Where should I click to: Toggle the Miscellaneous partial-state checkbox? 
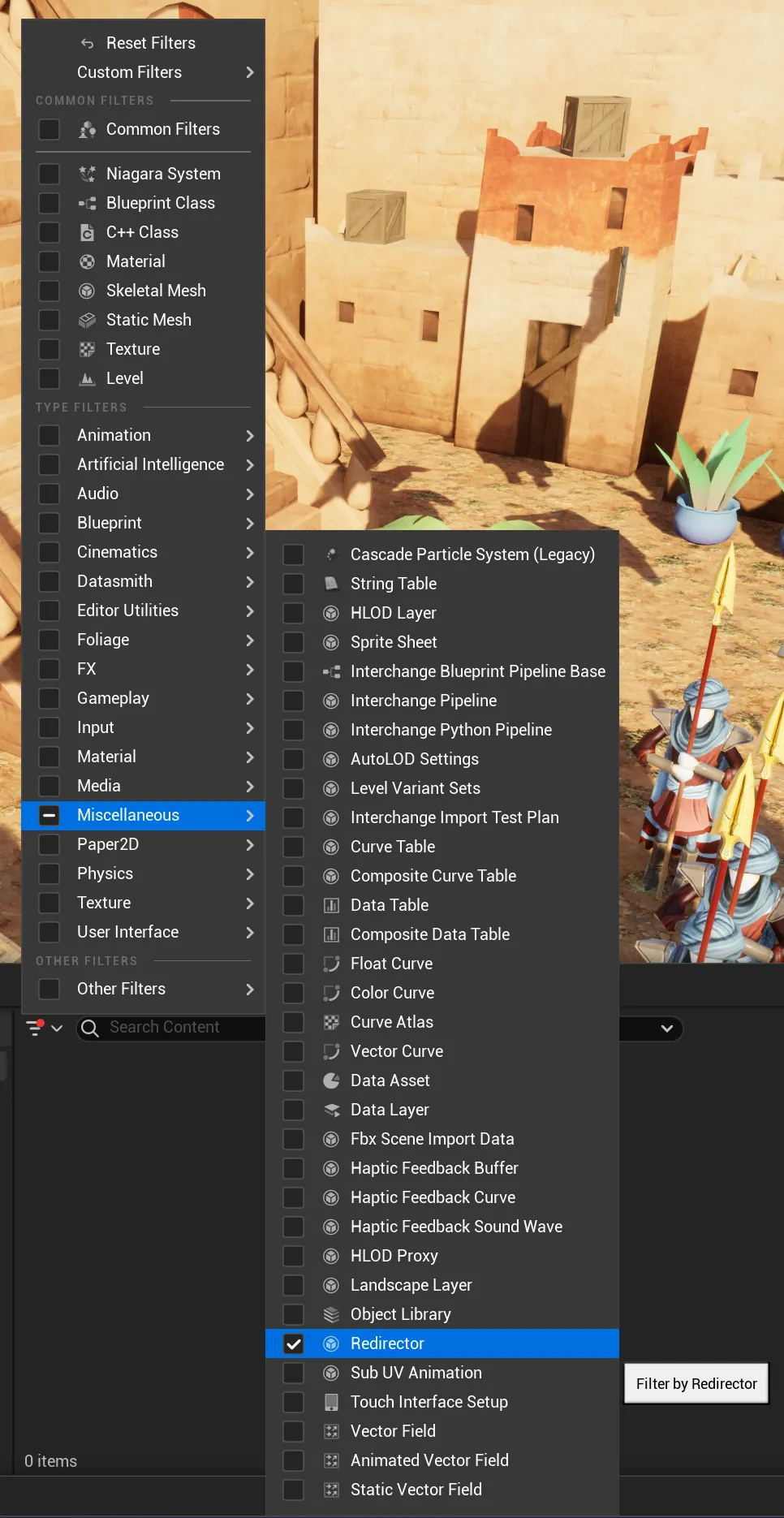click(50, 815)
